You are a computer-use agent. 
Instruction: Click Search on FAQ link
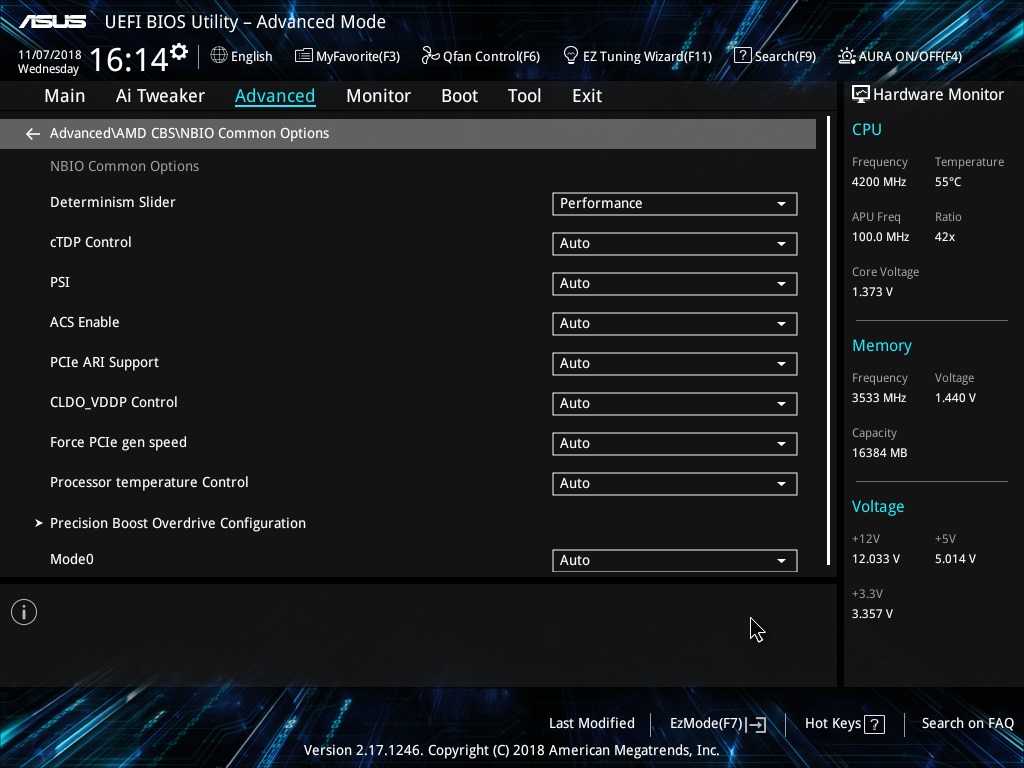pyautogui.click(x=967, y=723)
